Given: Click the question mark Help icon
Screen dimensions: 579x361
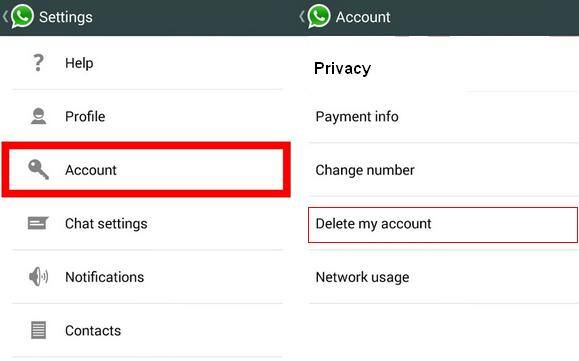Looking at the screenshot, I should click(x=38, y=63).
